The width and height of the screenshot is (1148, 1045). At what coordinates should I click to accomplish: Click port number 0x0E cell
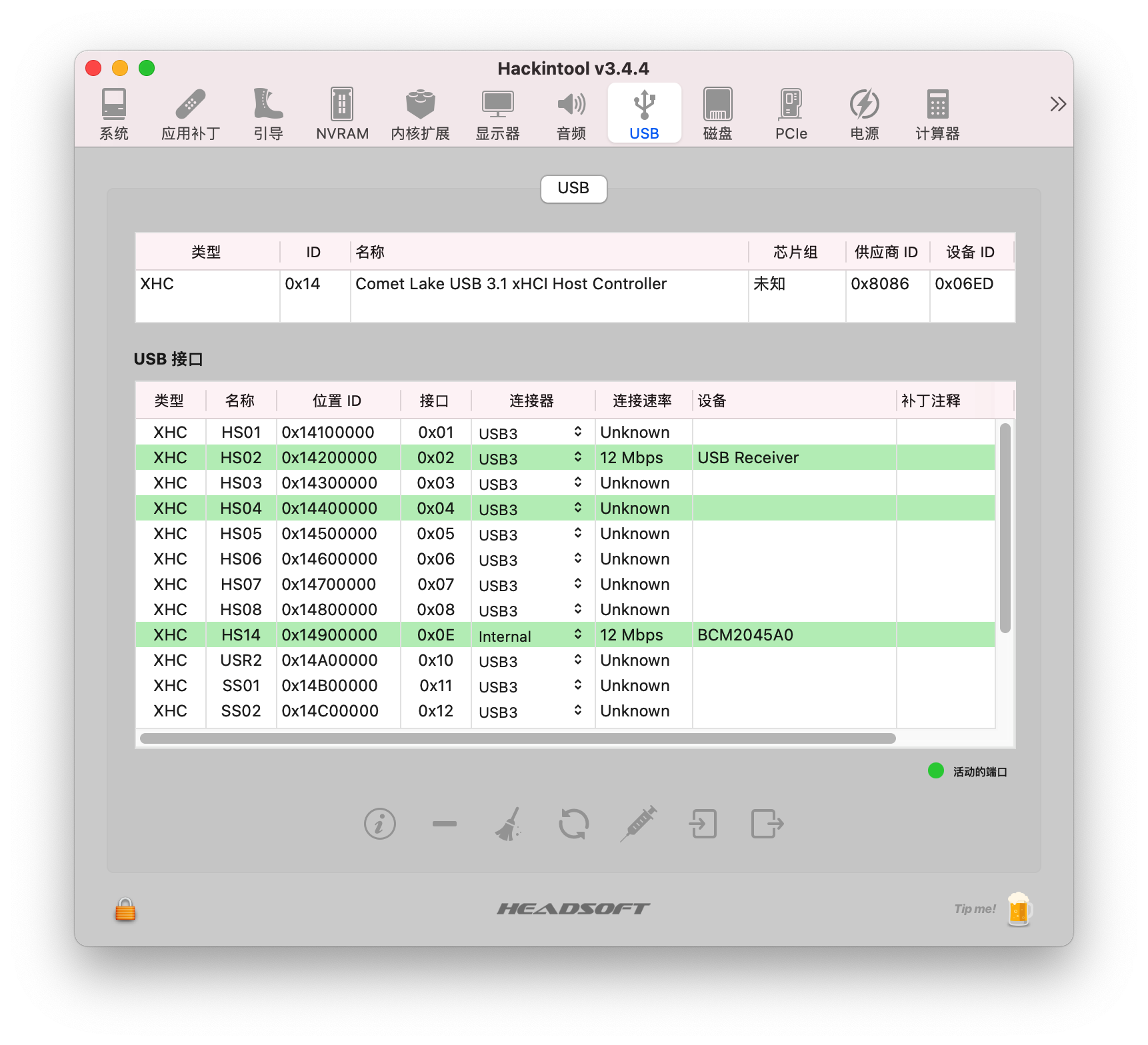[435, 634]
